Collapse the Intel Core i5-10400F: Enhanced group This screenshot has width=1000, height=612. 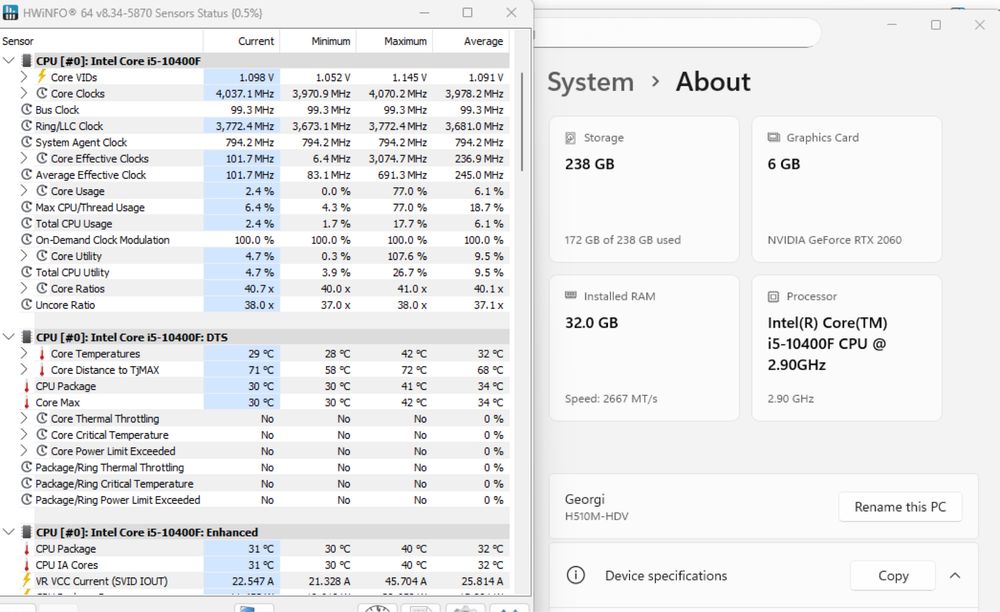point(9,532)
